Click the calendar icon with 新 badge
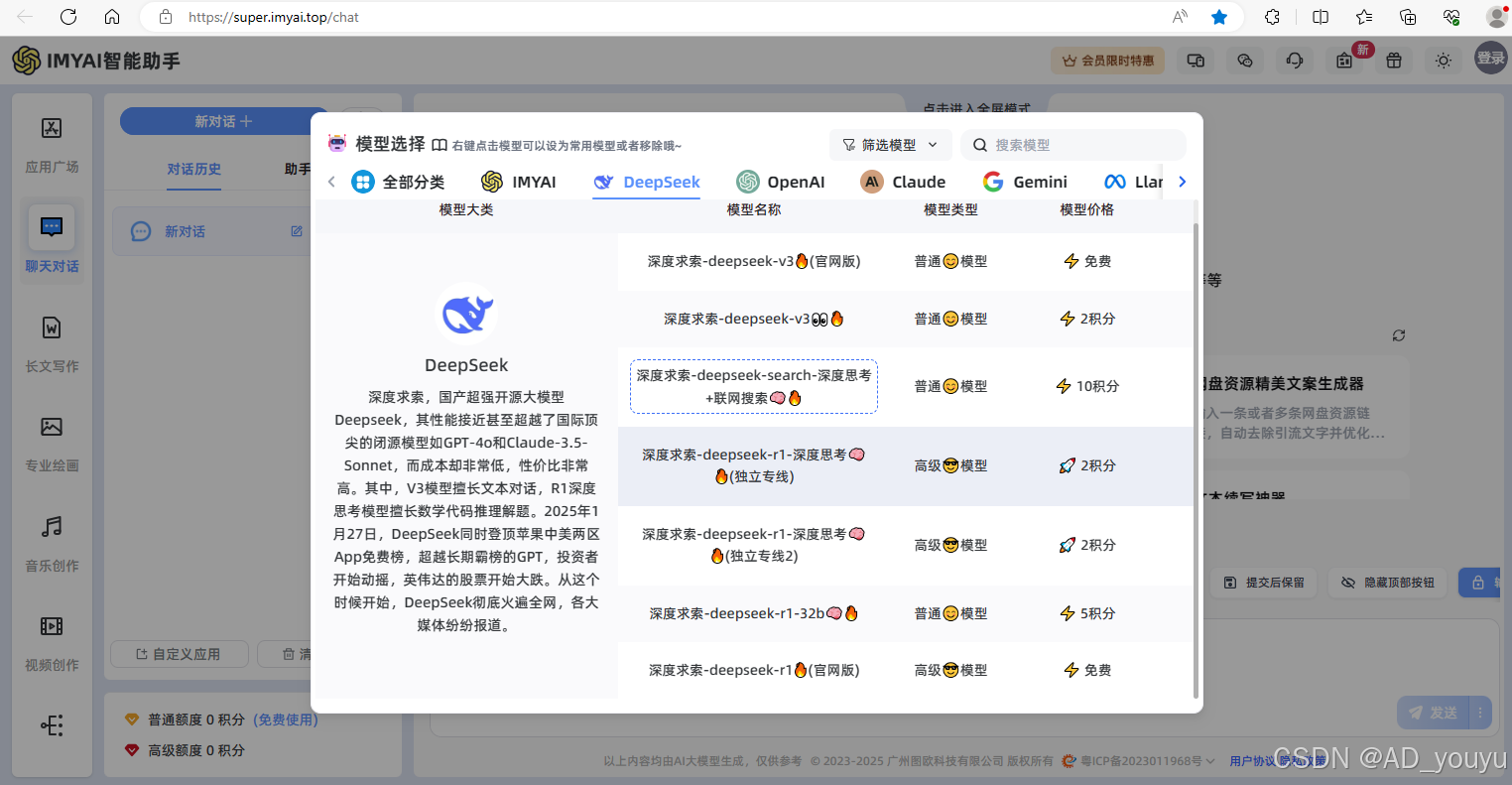 pos(1344,61)
